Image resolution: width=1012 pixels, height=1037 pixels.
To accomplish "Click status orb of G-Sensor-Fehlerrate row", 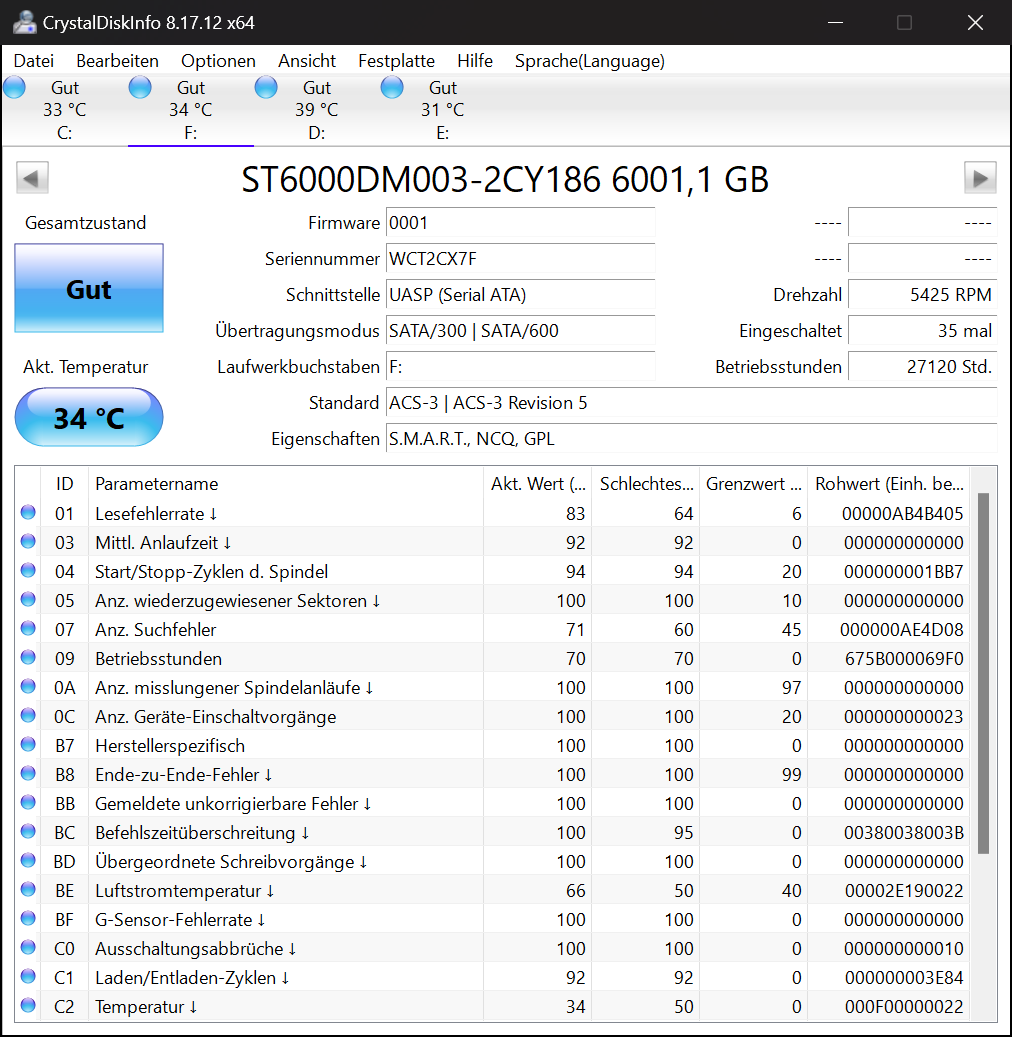I will 28,919.
